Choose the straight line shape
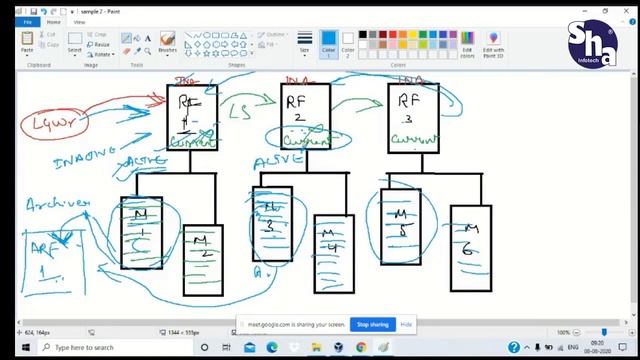Viewport: 640px width, 360px height. (x=188, y=36)
